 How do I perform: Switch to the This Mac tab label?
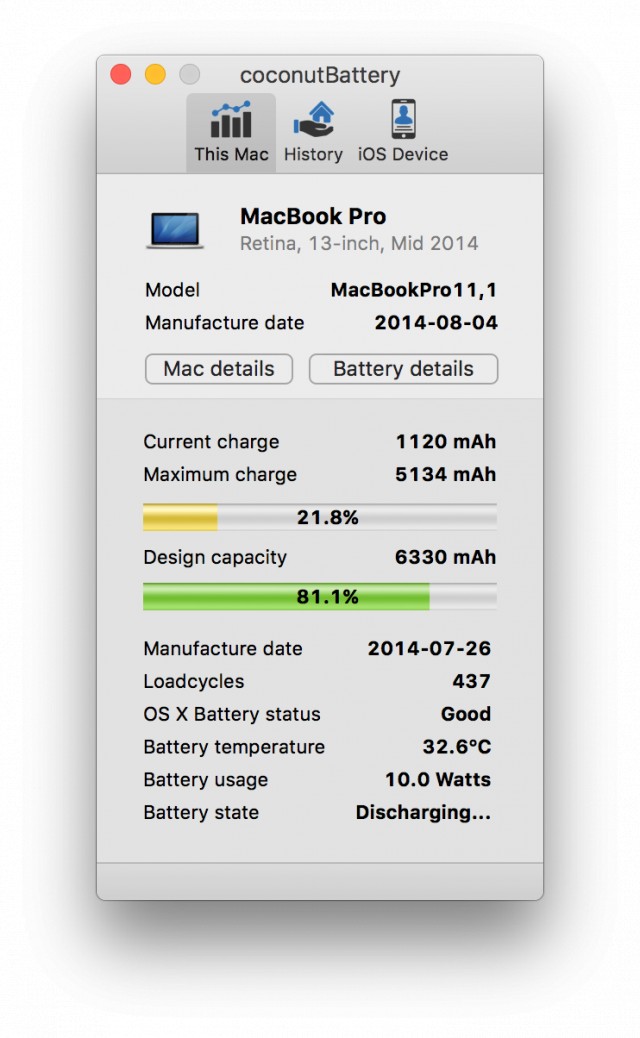pos(231,154)
